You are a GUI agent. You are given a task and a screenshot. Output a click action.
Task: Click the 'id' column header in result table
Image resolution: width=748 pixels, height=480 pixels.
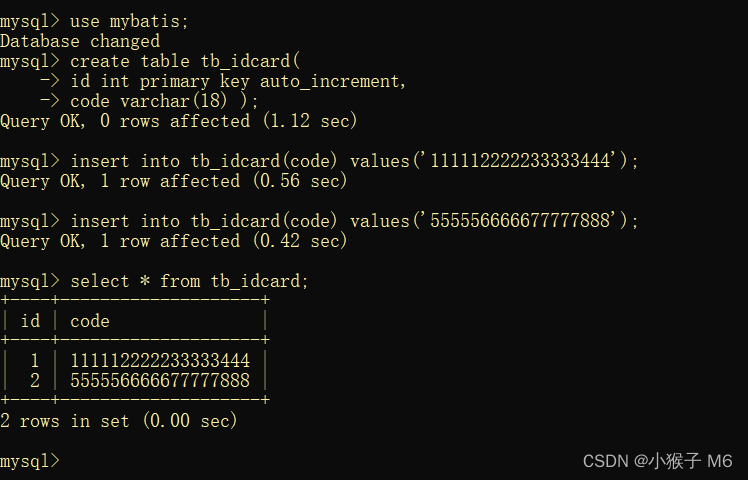coord(30,321)
